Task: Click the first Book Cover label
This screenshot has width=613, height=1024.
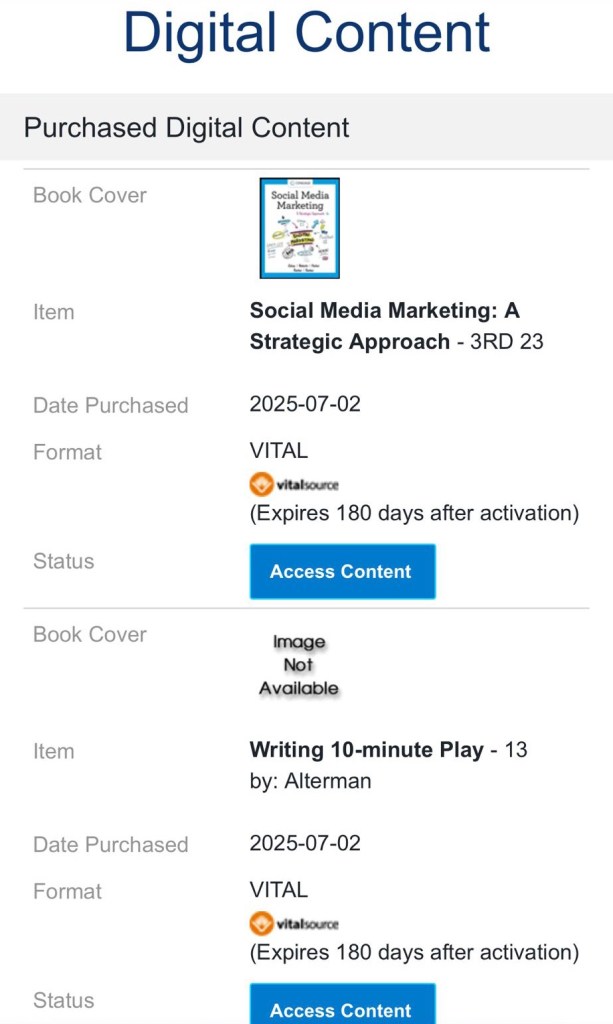Action: click(x=90, y=195)
